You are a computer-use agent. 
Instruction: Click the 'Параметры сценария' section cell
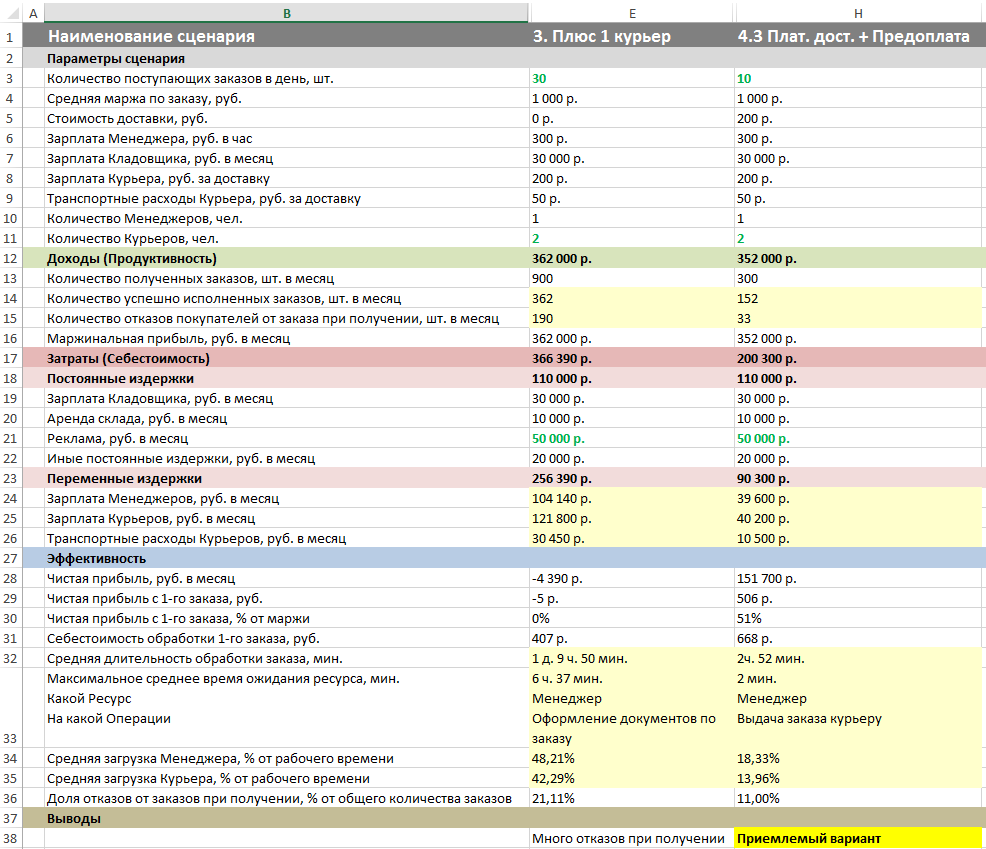point(287,58)
